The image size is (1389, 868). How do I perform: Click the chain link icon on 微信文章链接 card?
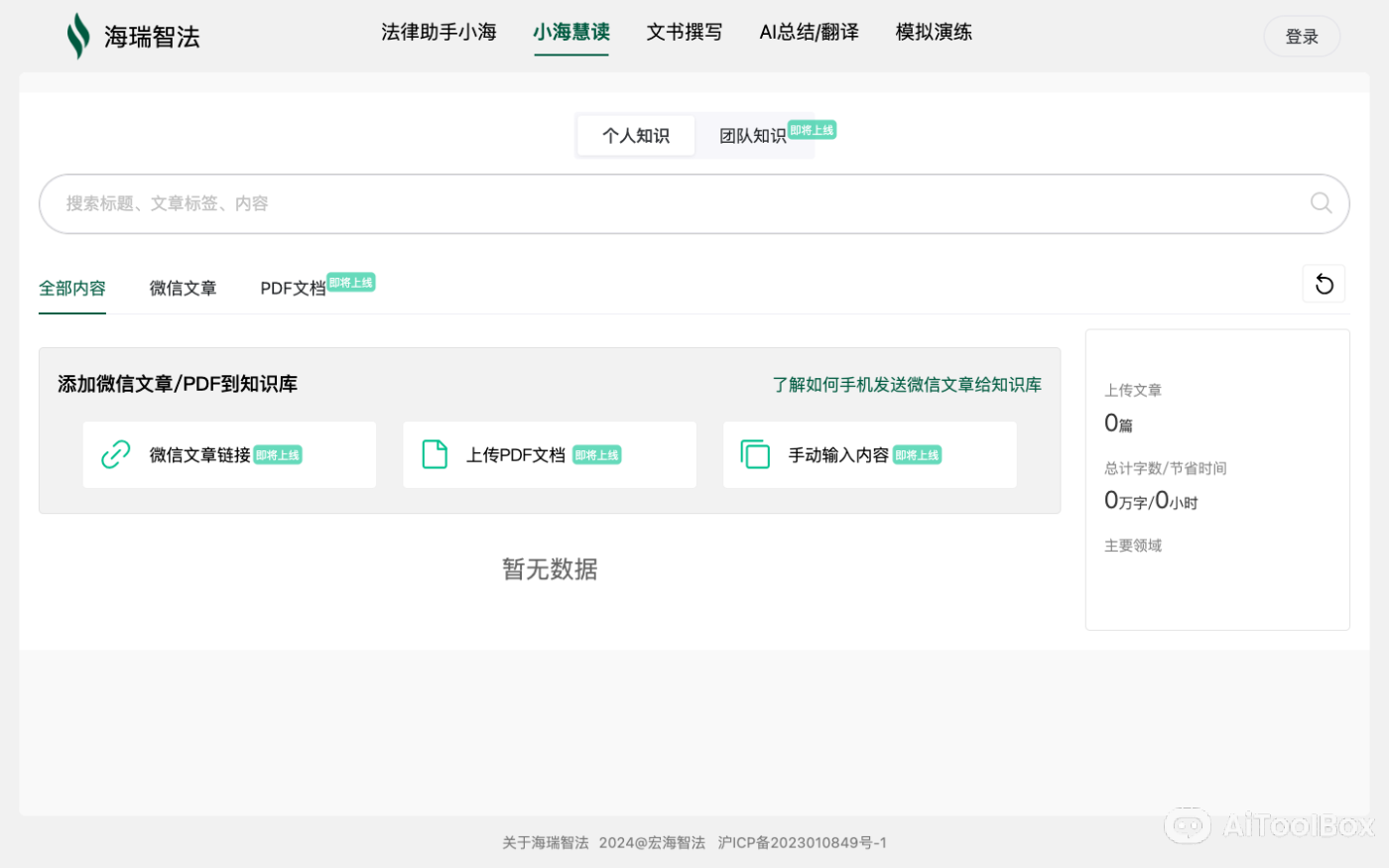point(116,454)
